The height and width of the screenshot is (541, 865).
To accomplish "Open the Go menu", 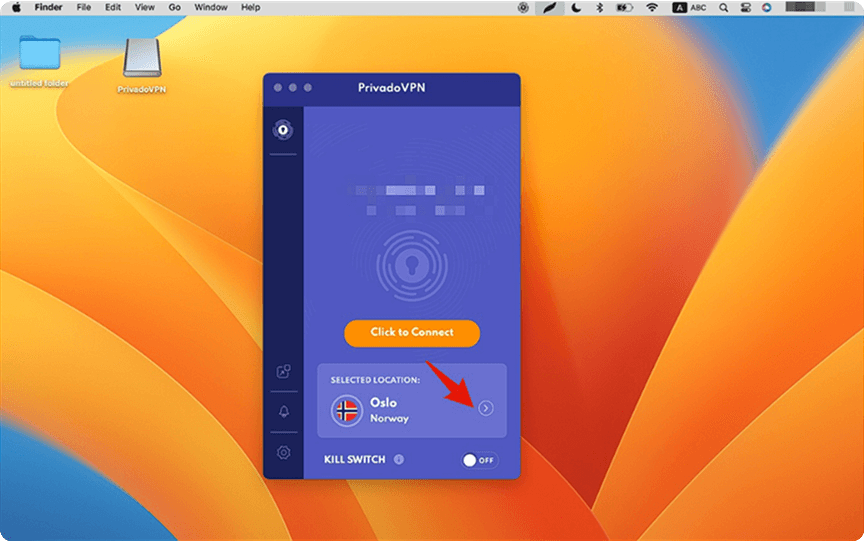I will click(x=175, y=8).
